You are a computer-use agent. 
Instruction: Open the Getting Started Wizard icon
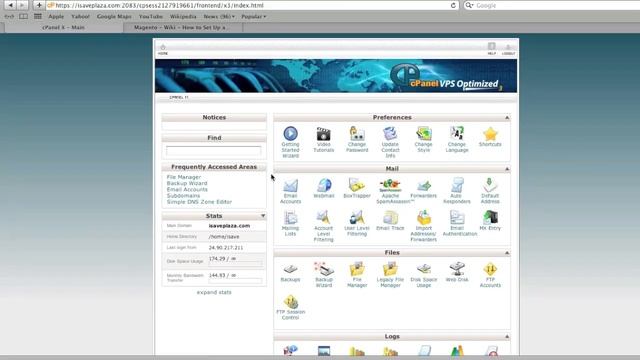290,134
